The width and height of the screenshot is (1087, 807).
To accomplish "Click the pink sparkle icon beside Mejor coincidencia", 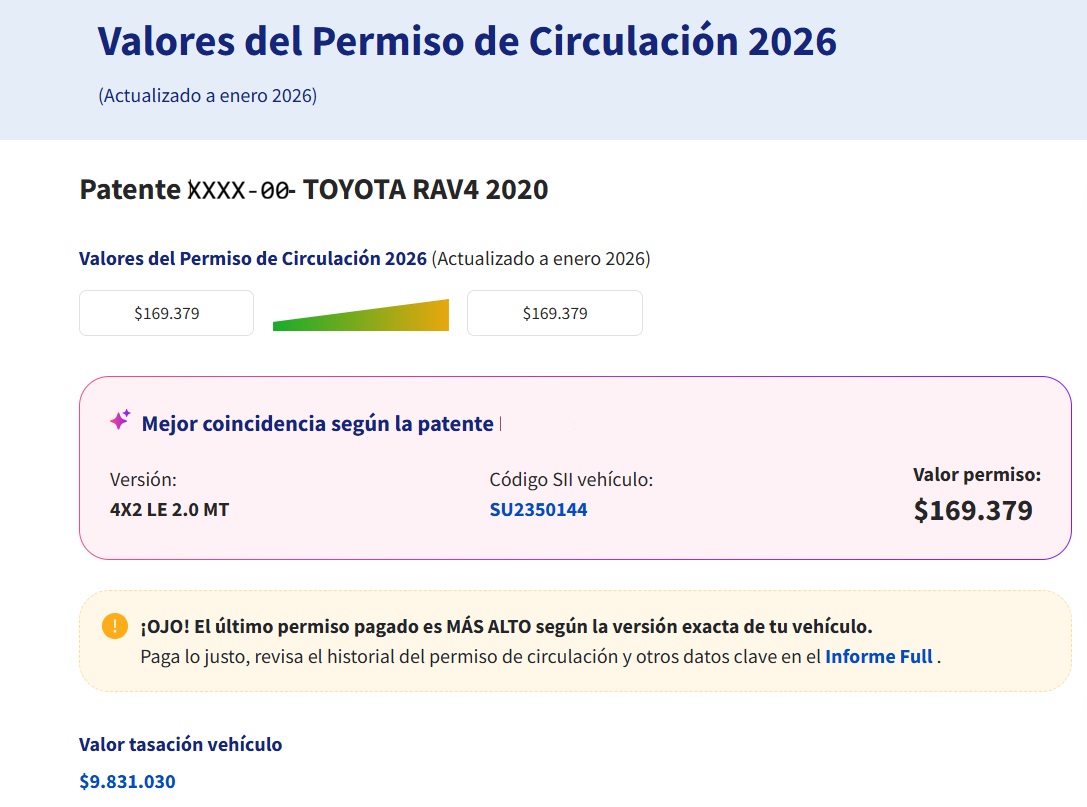I will (119, 420).
